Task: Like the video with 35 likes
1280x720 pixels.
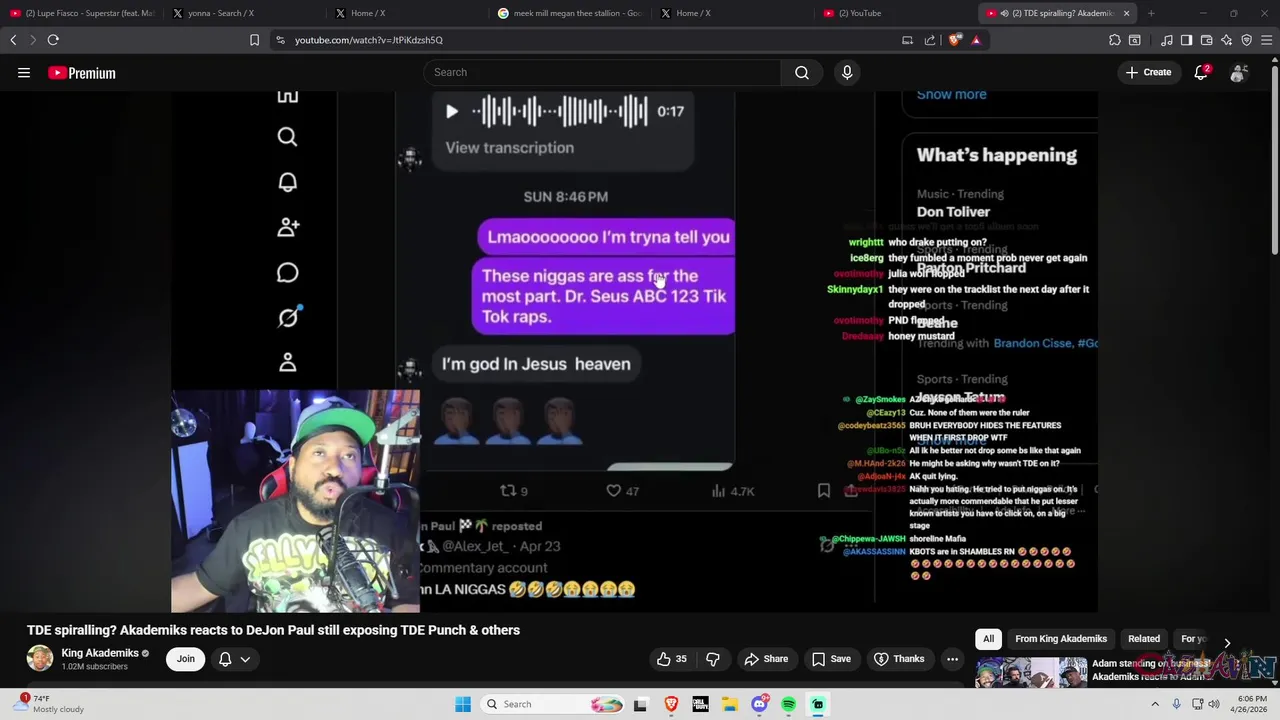Action: (672, 659)
